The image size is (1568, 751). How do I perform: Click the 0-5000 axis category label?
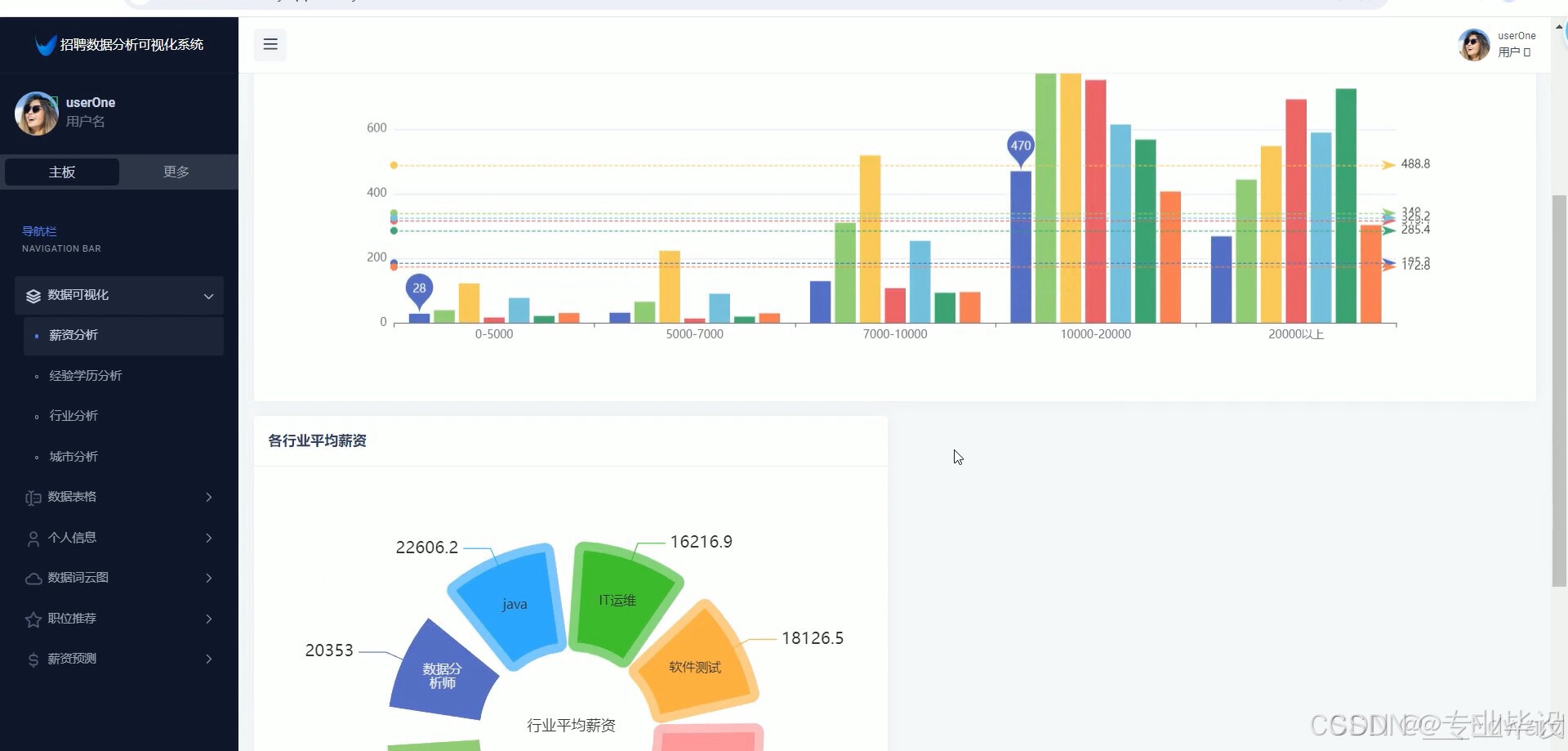click(x=494, y=334)
